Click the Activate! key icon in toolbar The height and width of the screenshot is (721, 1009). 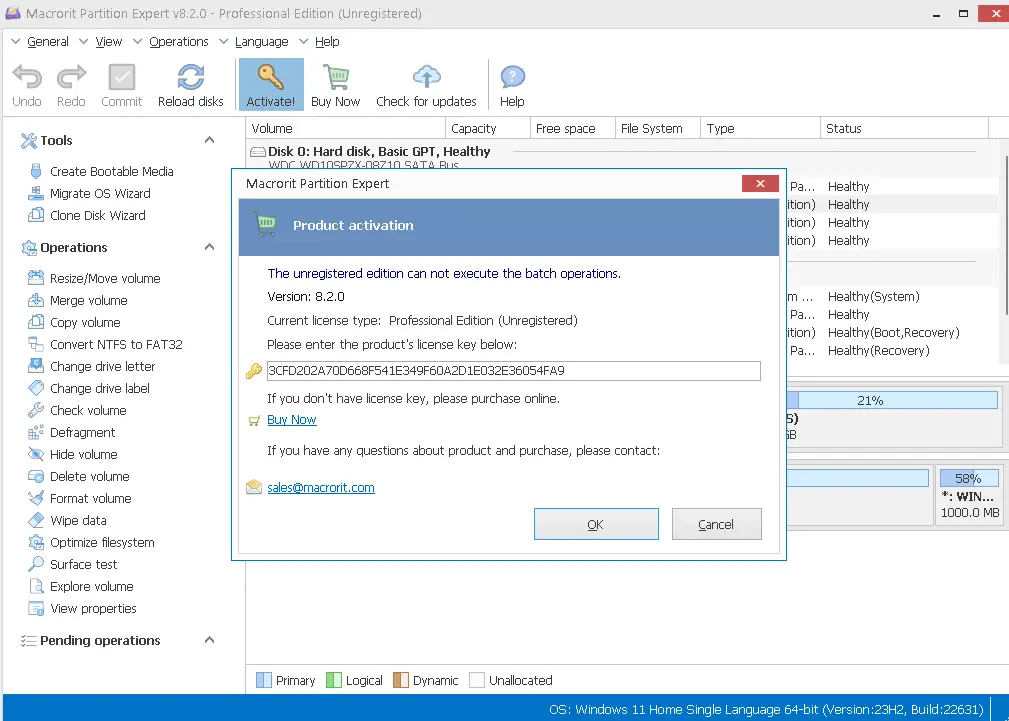[270, 78]
